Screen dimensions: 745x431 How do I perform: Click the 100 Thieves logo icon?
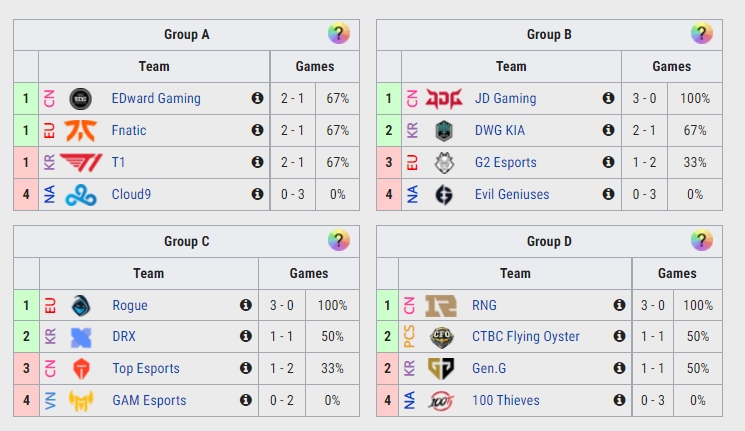(x=441, y=400)
